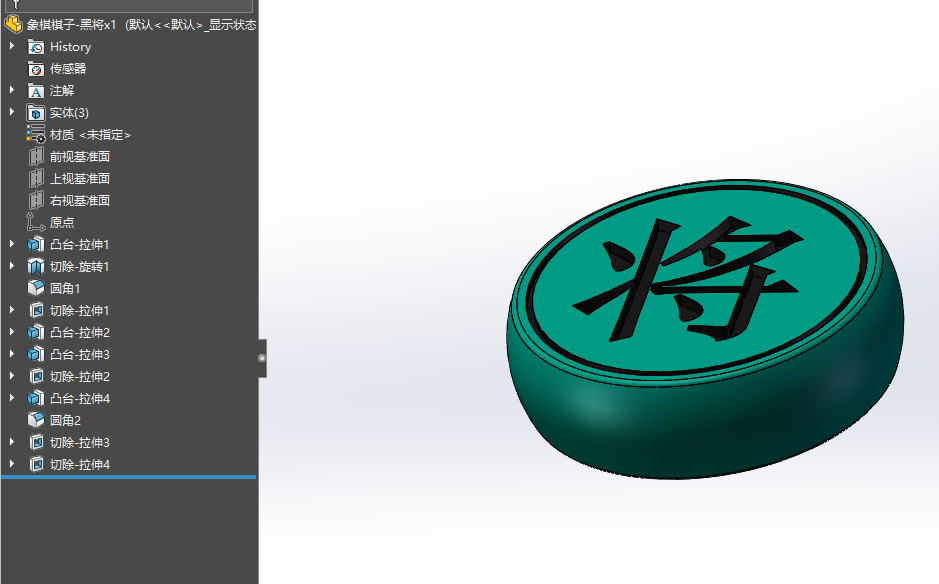
Task: Expand the 切除-拉伸4 feature
Action: 11,464
